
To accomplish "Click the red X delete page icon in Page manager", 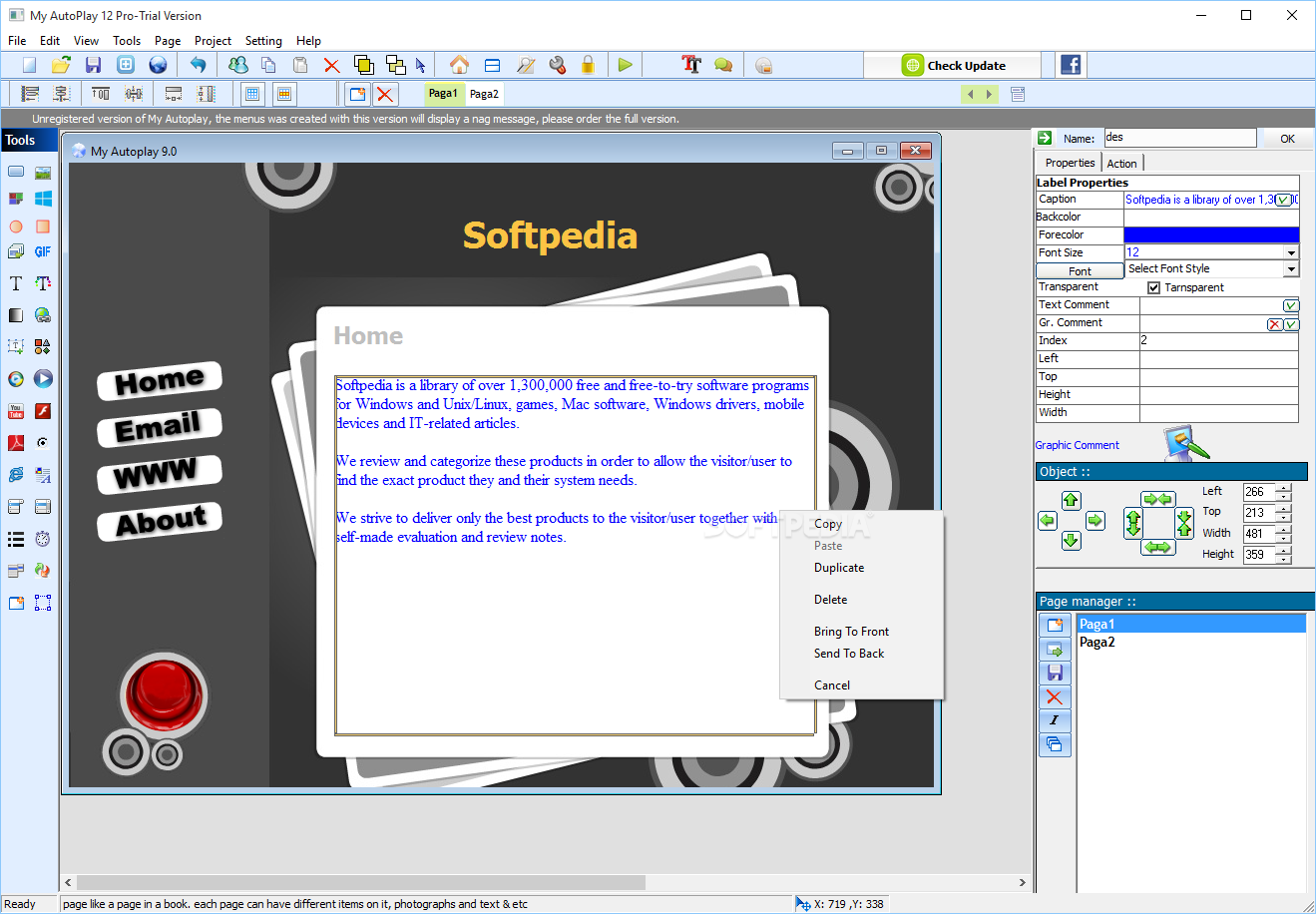I will 1055,696.
